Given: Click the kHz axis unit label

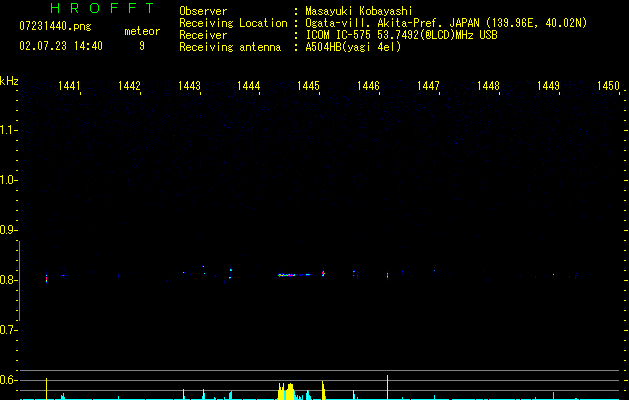Looking at the screenshot, I should [9, 81].
